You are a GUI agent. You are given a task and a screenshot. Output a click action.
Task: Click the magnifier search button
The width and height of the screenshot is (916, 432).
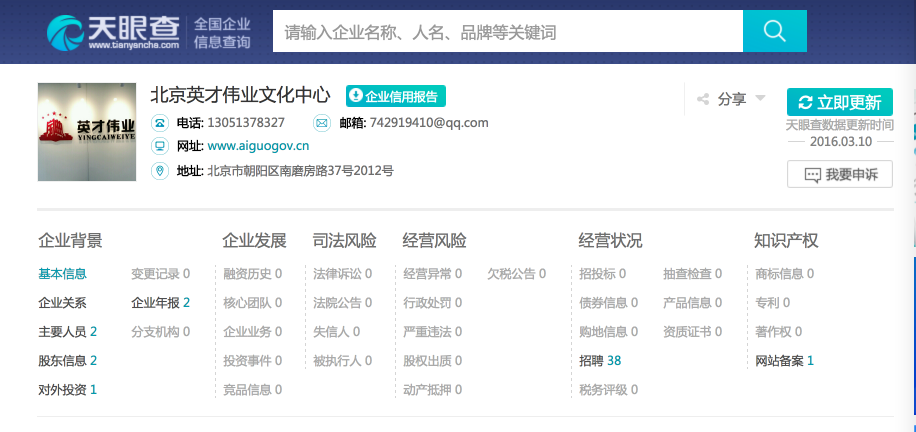tap(775, 31)
